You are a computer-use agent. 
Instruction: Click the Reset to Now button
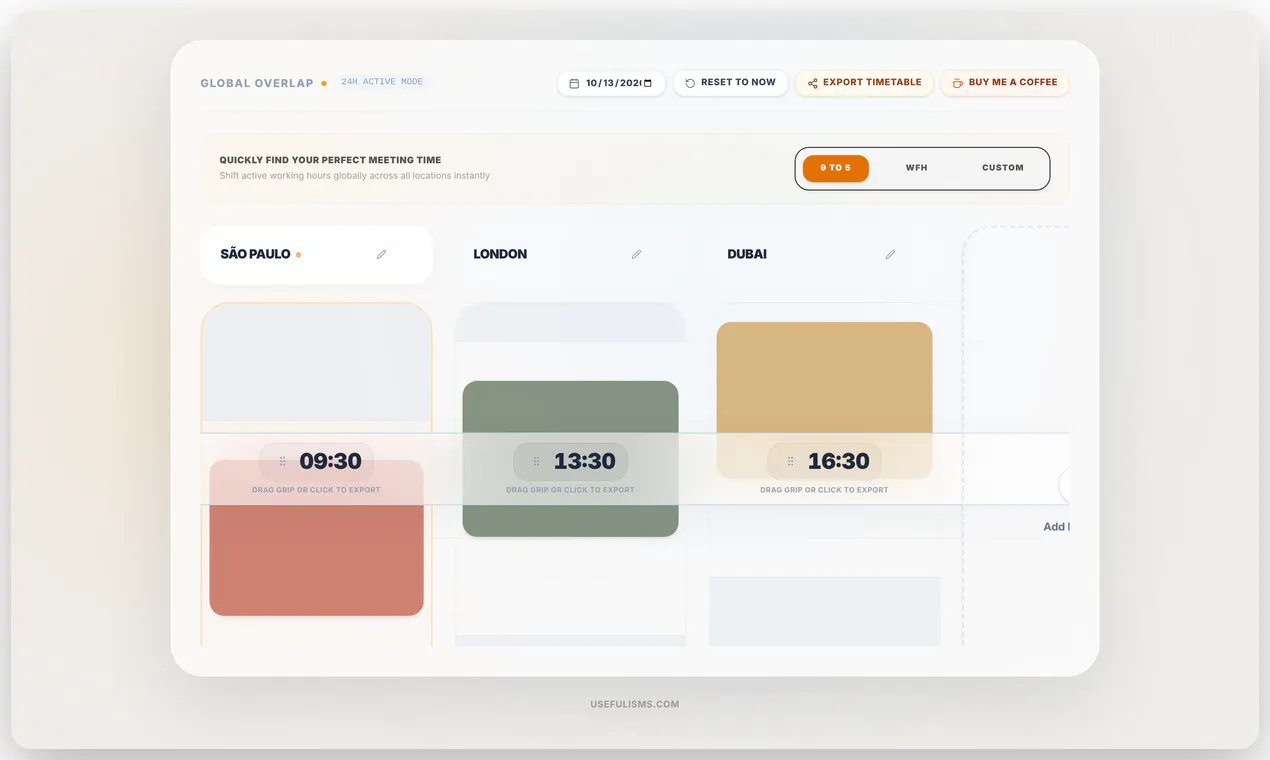point(730,82)
